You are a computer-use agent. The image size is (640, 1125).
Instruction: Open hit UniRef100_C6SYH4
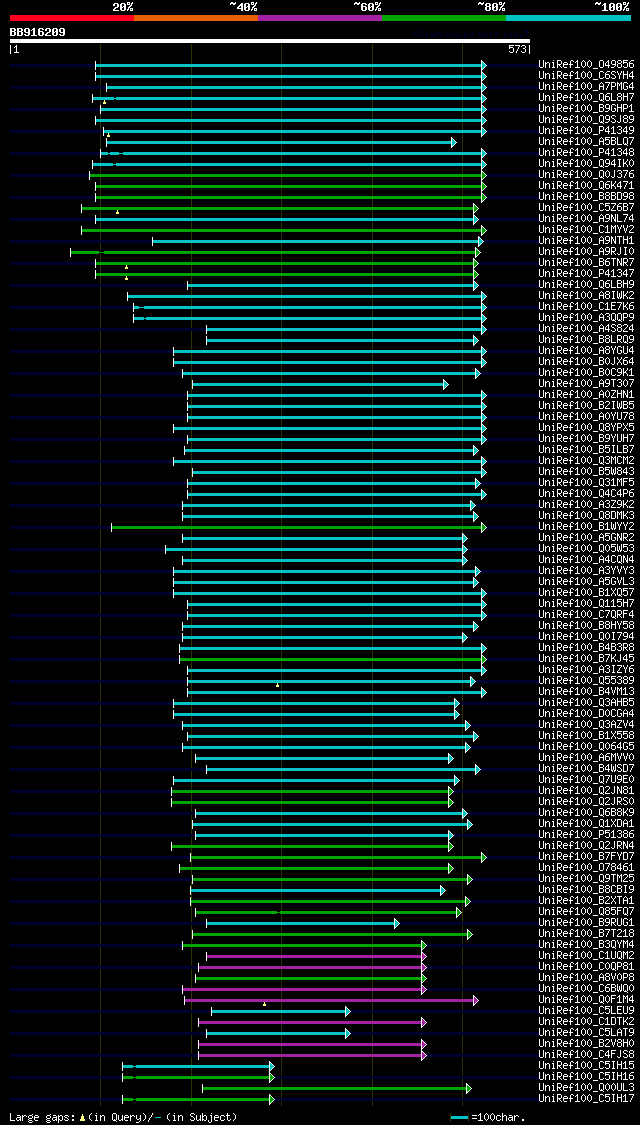click(x=586, y=75)
